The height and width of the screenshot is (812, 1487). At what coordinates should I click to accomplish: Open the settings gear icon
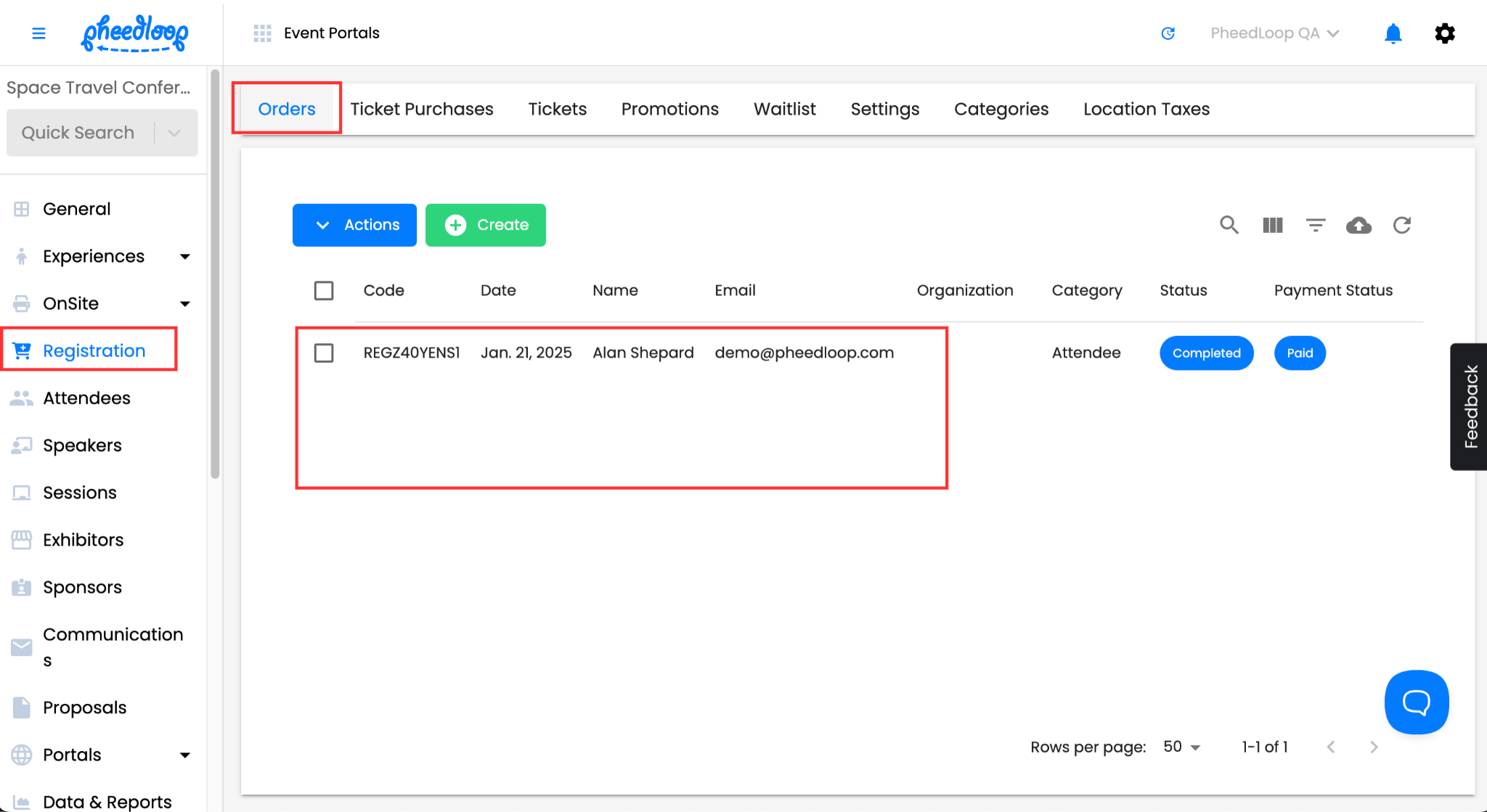[1445, 33]
